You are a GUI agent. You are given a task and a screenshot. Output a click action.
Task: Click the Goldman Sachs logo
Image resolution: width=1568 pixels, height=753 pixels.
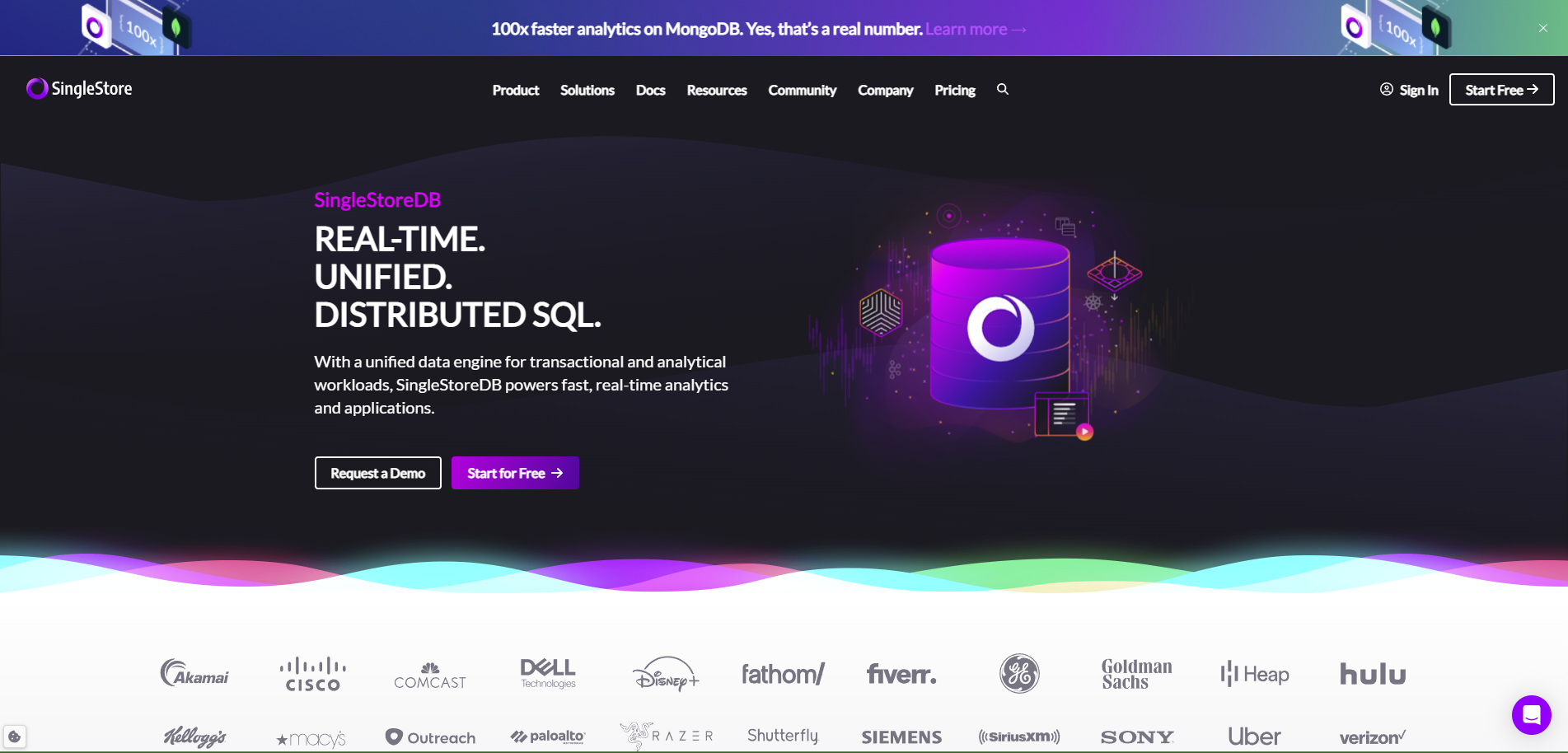click(1137, 674)
